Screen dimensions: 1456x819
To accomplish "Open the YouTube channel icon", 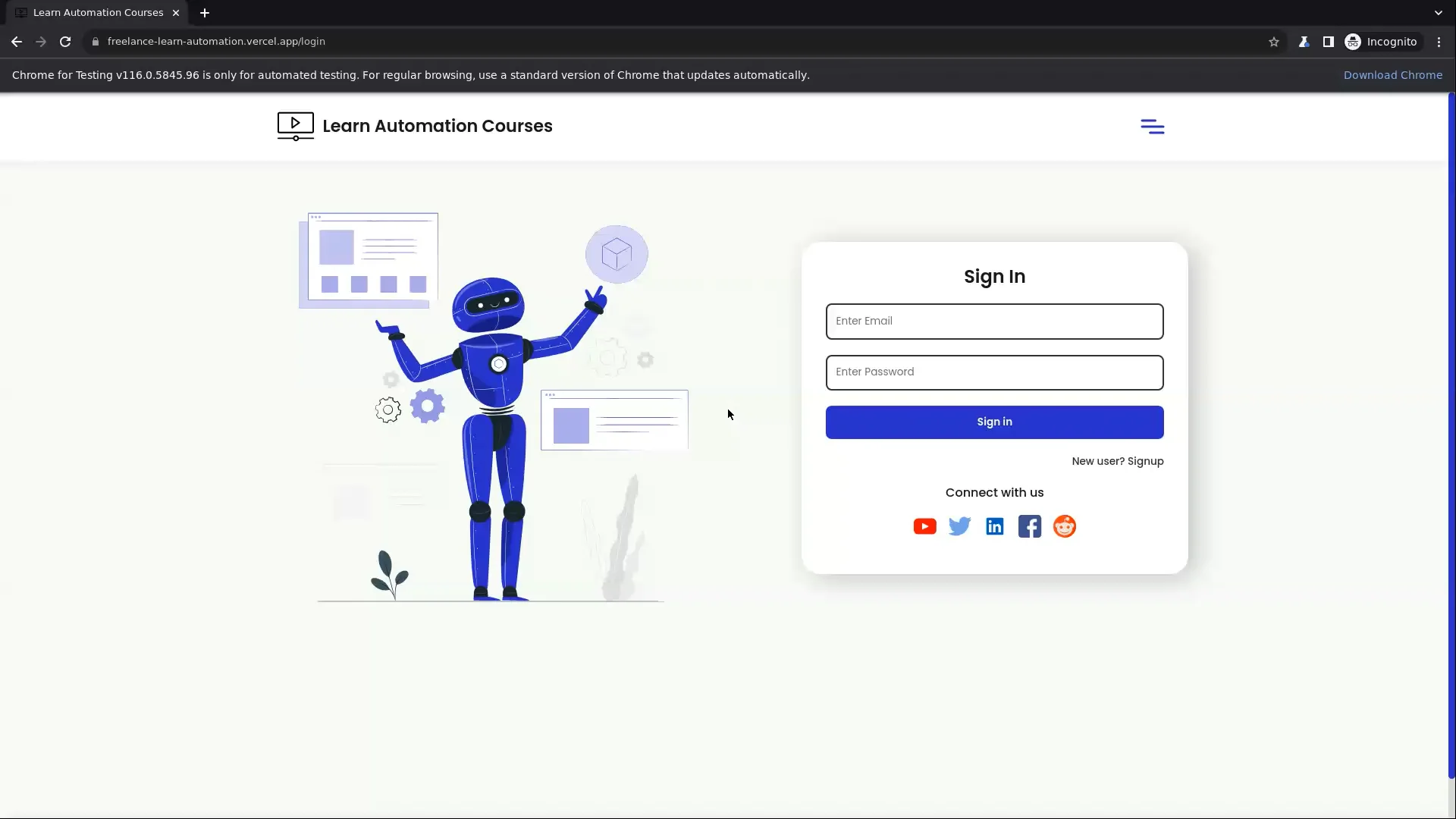I will pos(924,526).
